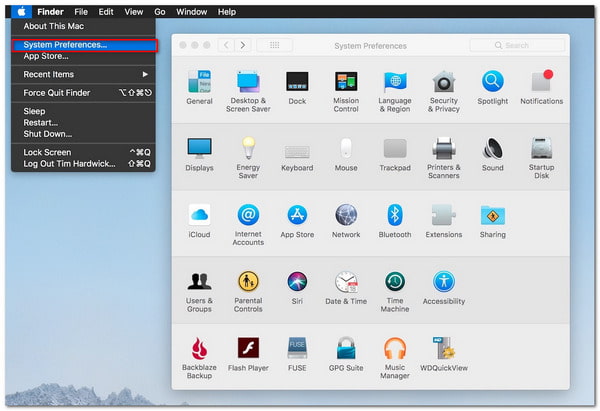Open the Spotlight preferences pane
The image size is (600, 411).
pyautogui.click(x=493, y=87)
